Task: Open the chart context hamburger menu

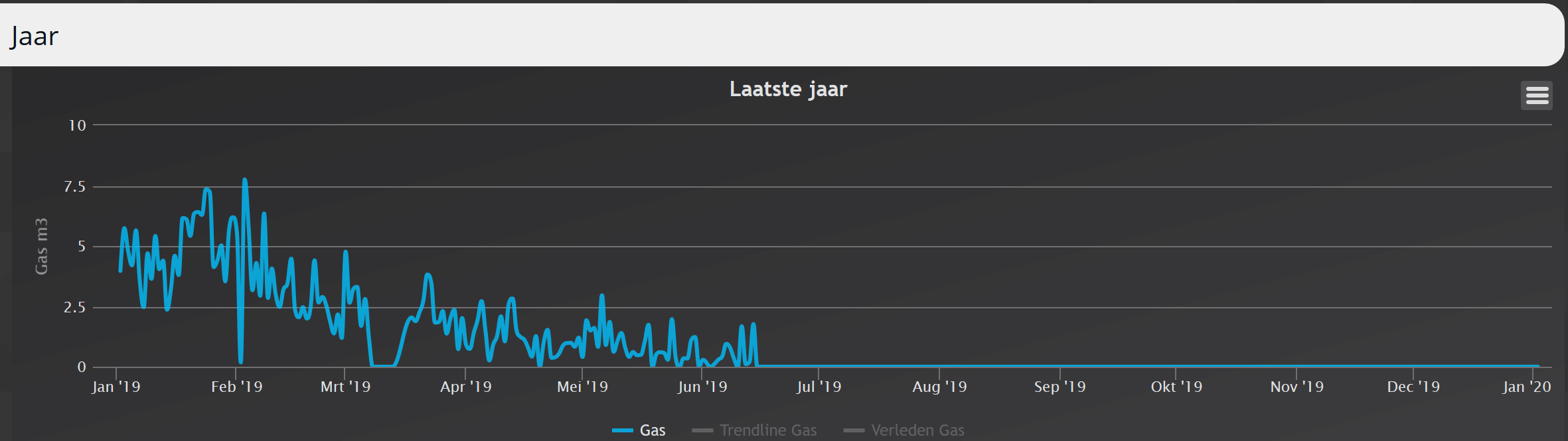Action: tap(1536, 95)
